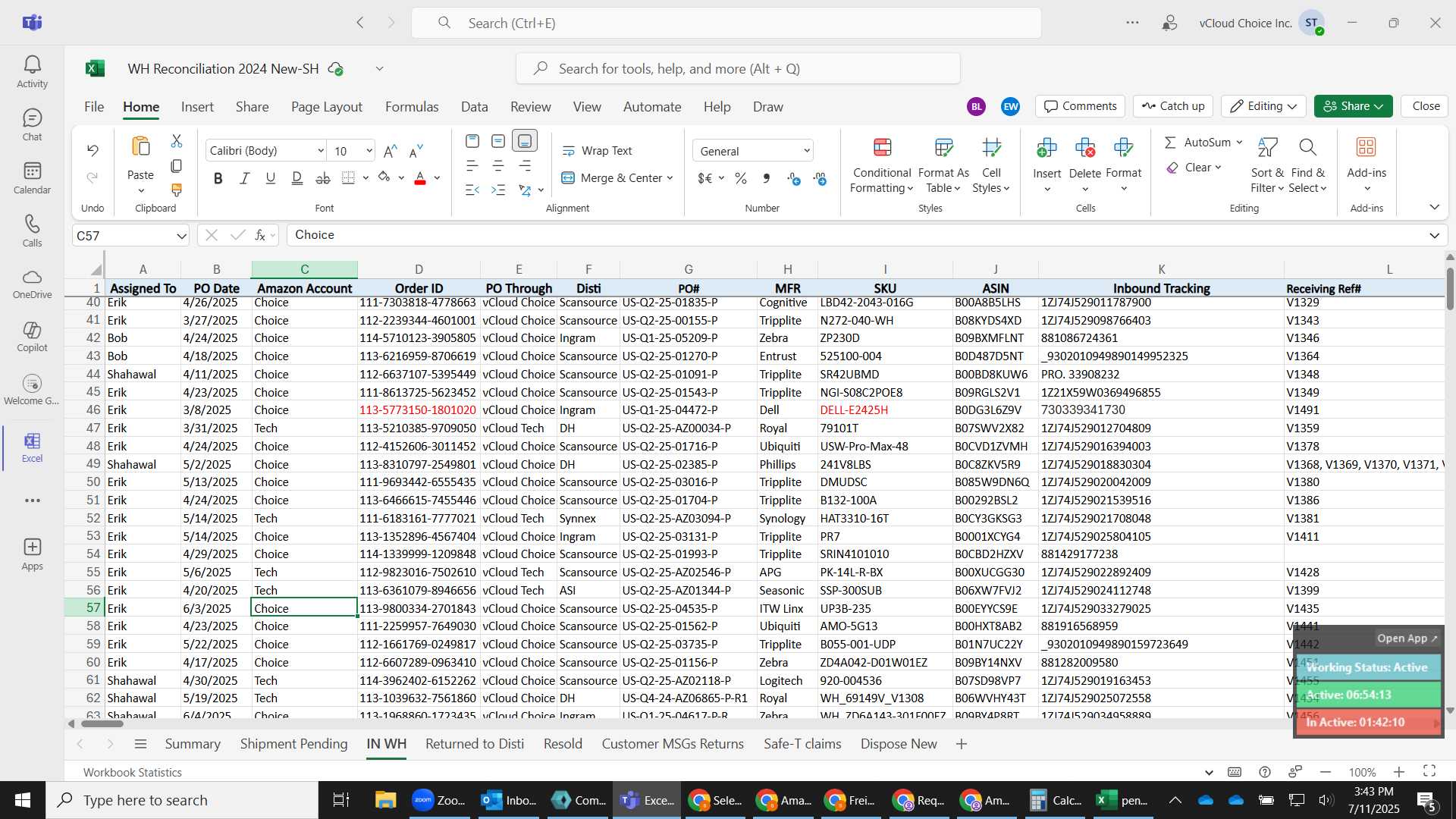Screen dimensions: 1456x819
Task: Click zoom in plus control
Action: tap(1399, 772)
